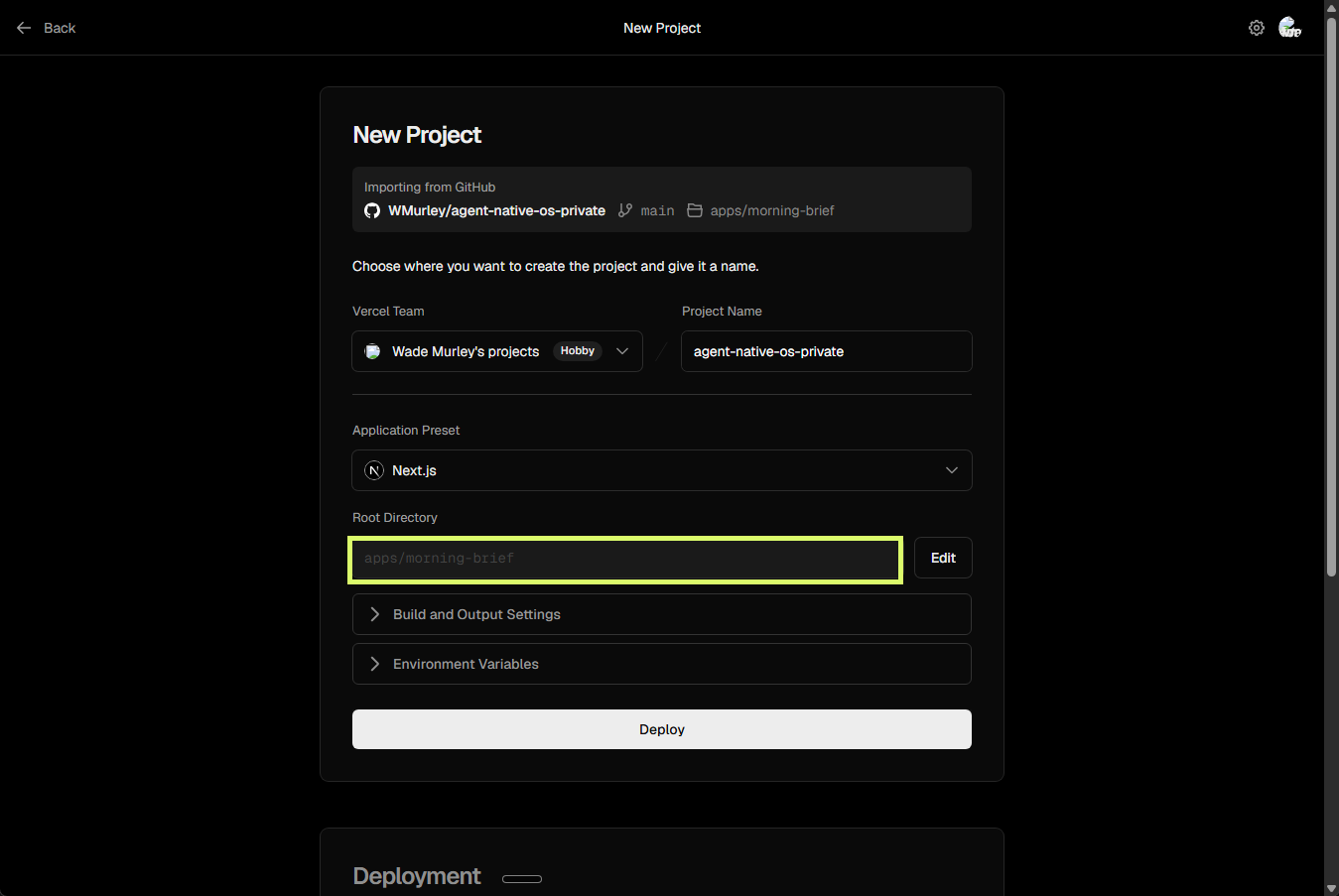Viewport: 1339px width, 896px height.
Task: Expand Environment Variables section
Action: (x=662, y=664)
